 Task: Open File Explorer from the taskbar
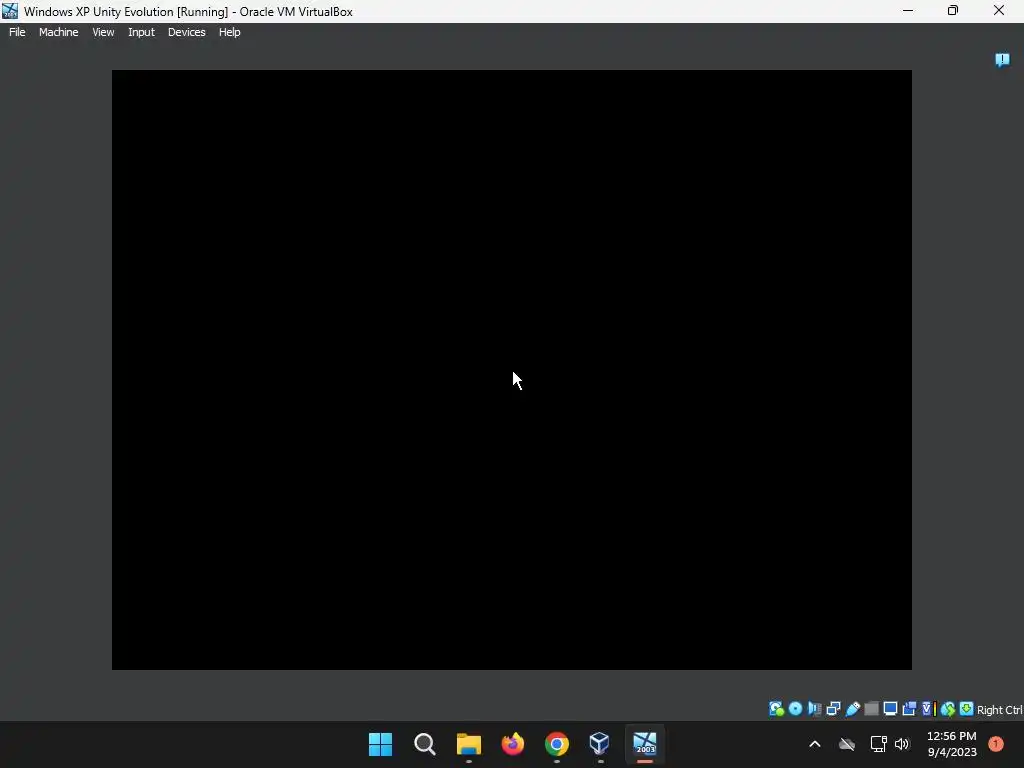[469, 744]
